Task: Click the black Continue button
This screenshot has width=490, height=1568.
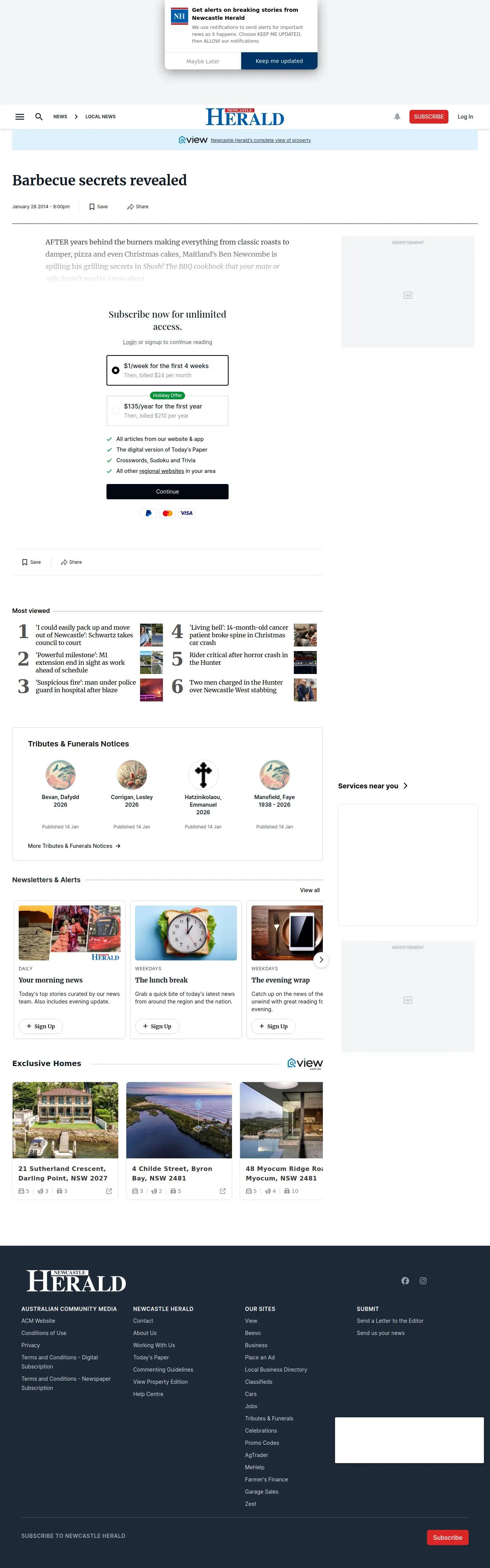Action: tap(168, 492)
